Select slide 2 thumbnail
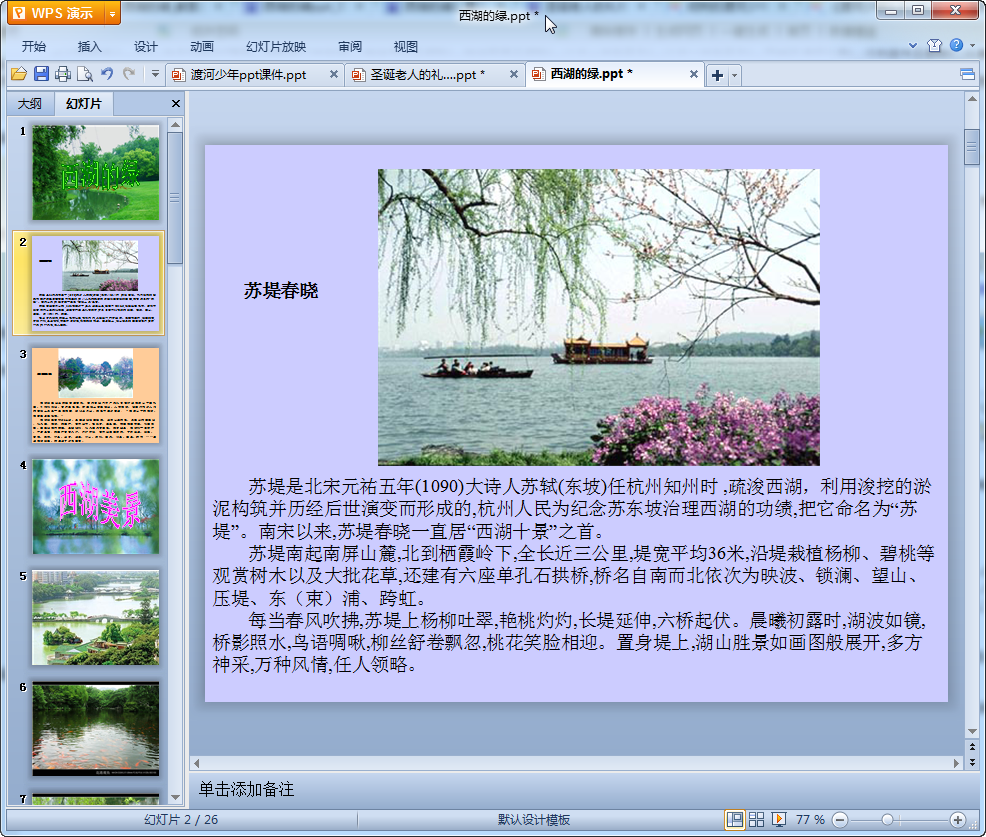 [96, 284]
